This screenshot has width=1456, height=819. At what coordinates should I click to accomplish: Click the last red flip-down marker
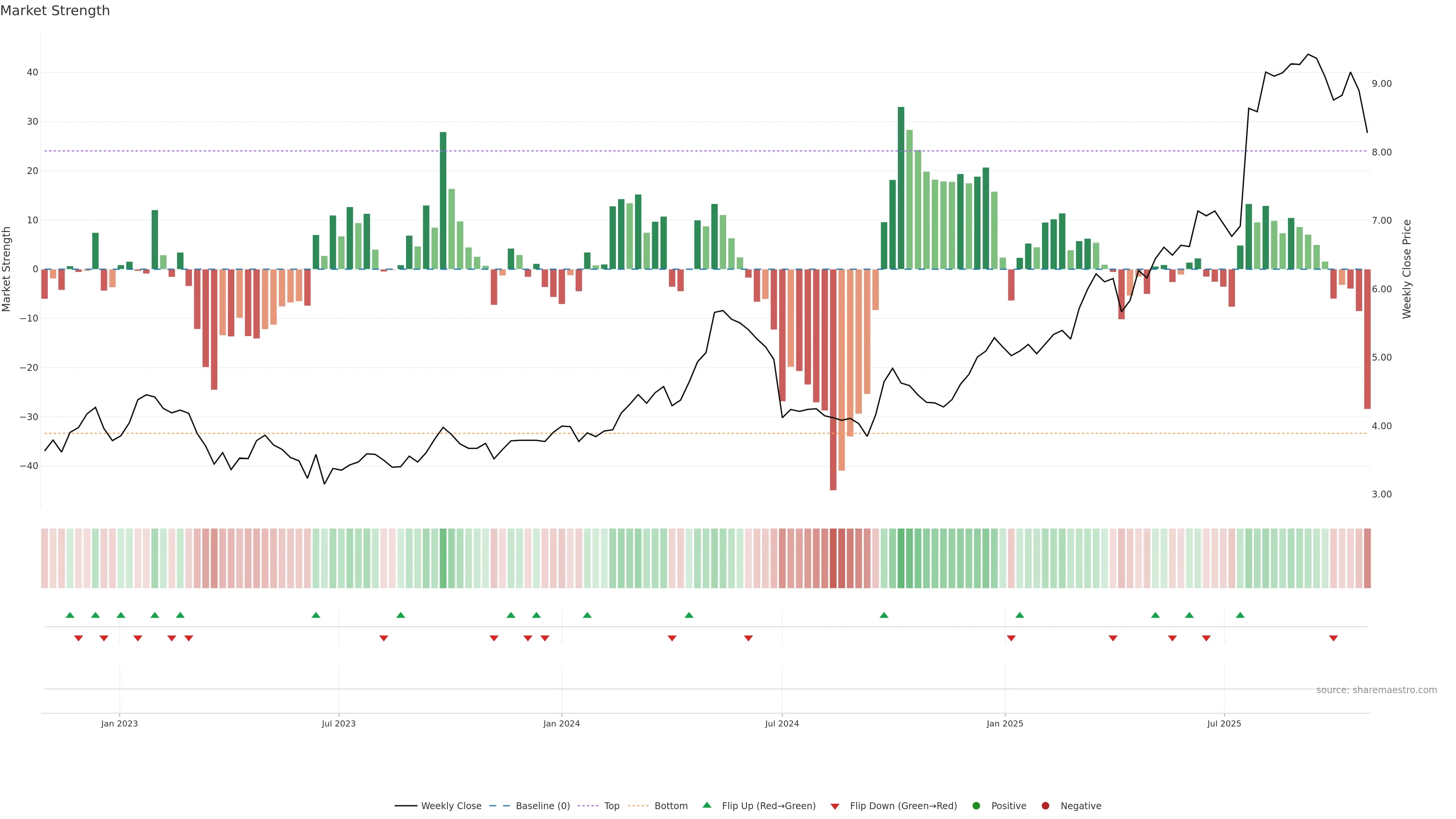click(1334, 638)
